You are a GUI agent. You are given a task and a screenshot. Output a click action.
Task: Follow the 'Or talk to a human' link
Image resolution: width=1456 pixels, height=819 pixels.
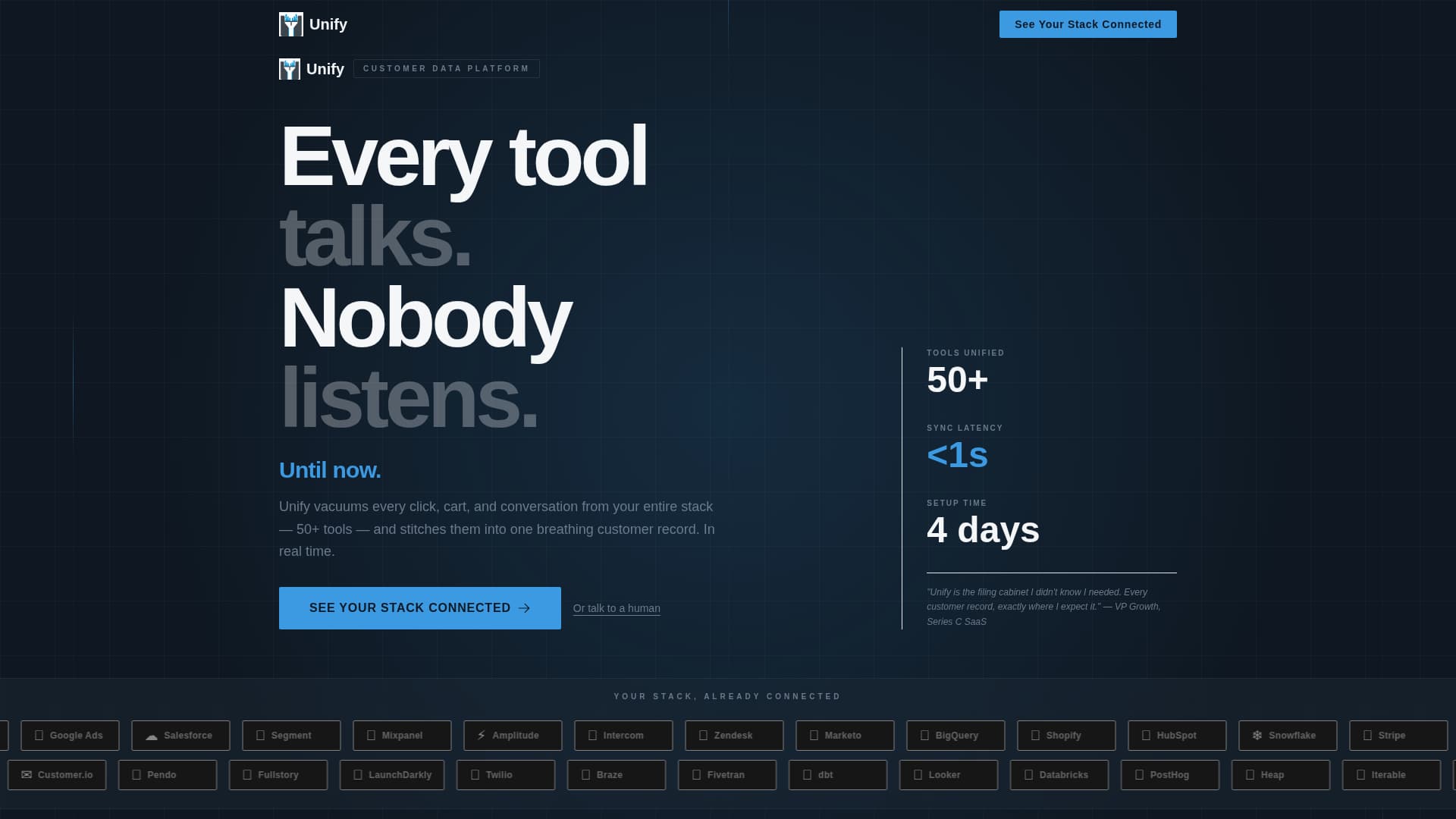pyautogui.click(x=617, y=608)
